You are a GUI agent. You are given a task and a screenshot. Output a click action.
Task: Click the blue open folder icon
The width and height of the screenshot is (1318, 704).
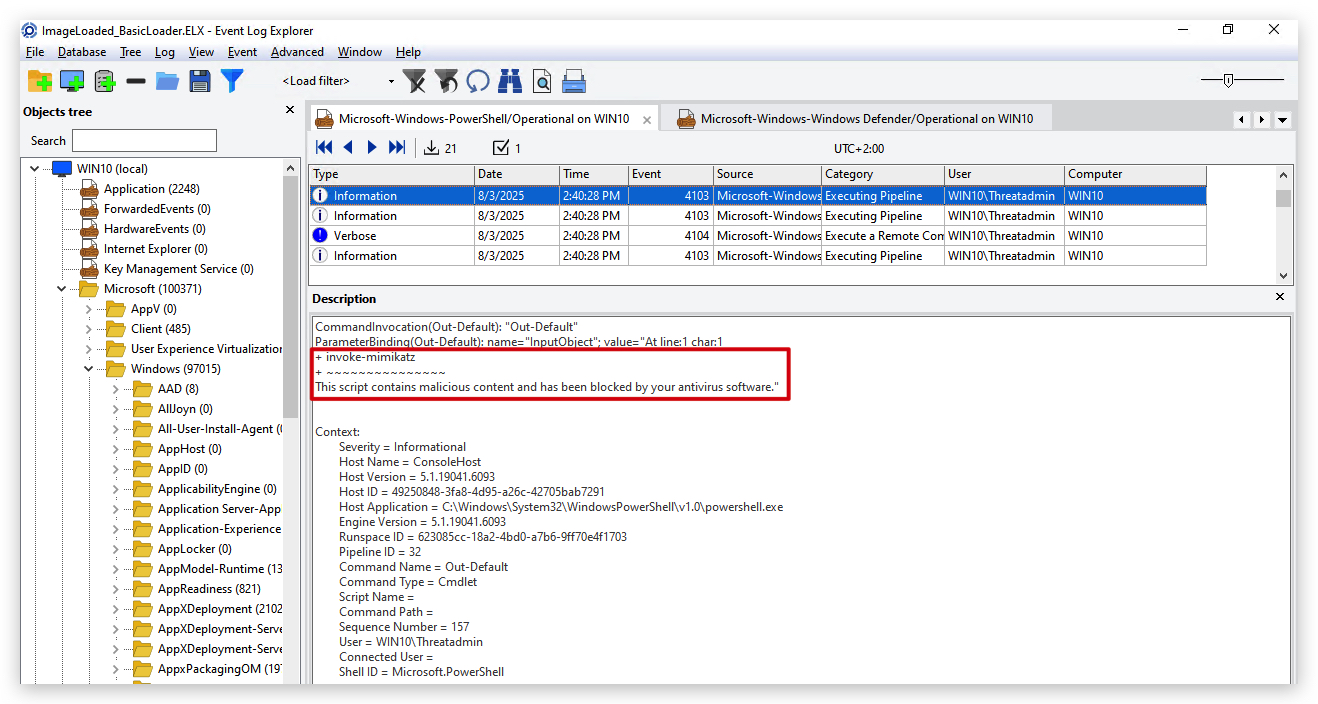click(167, 81)
